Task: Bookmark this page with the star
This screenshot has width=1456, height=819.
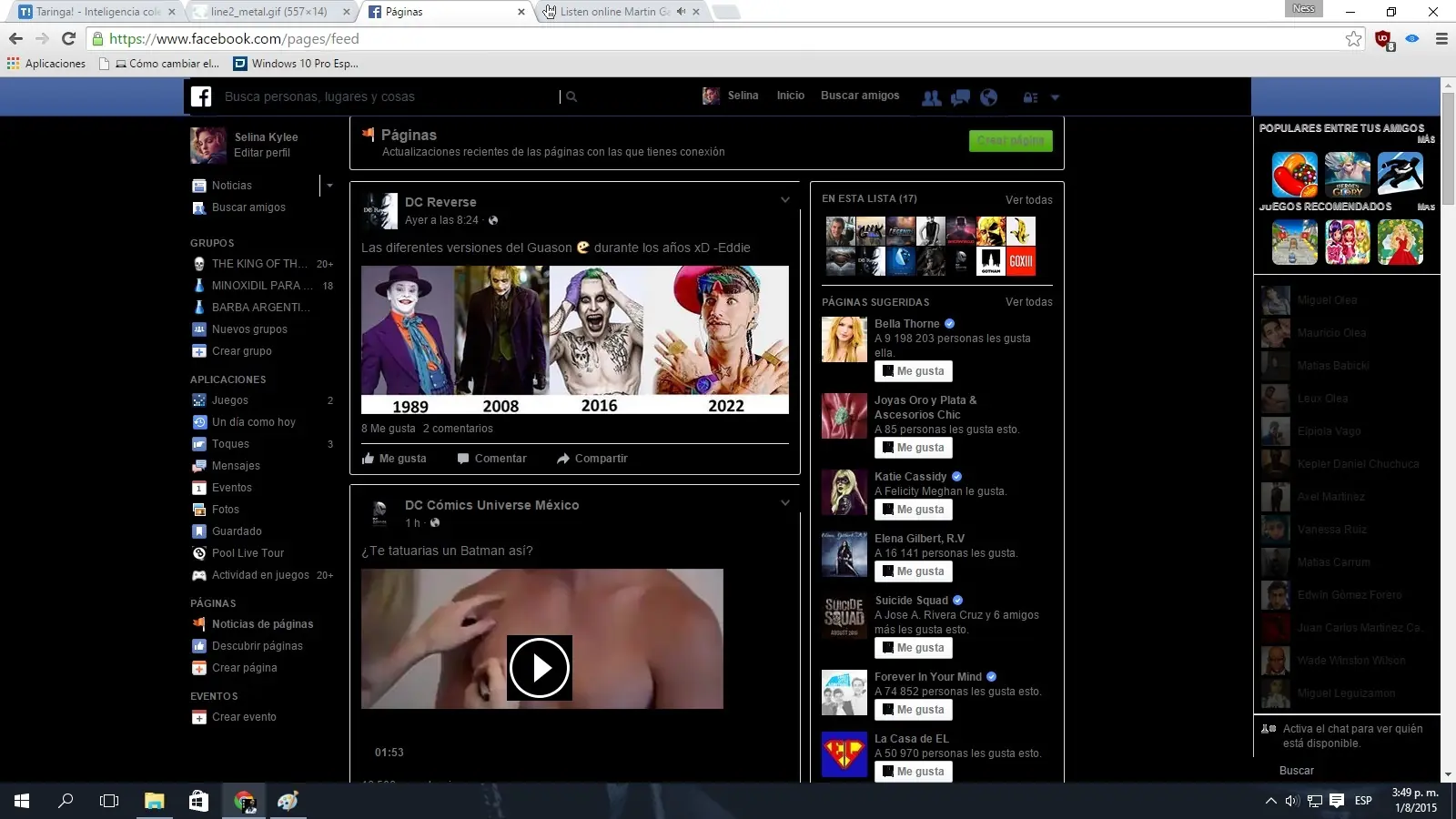Action: pyautogui.click(x=1354, y=39)
